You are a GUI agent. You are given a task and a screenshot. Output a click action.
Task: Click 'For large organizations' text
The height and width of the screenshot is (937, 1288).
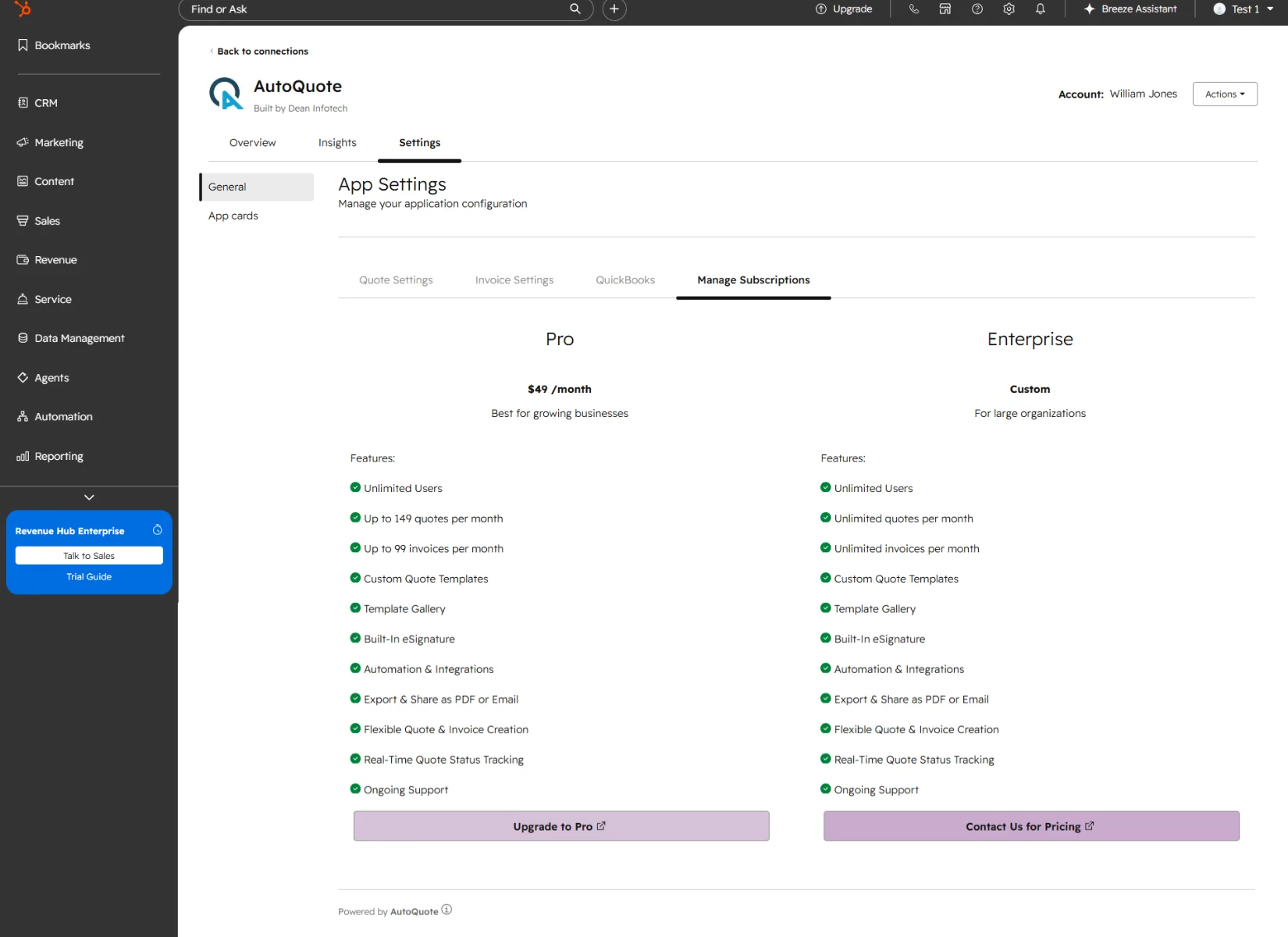(1030, 414)
